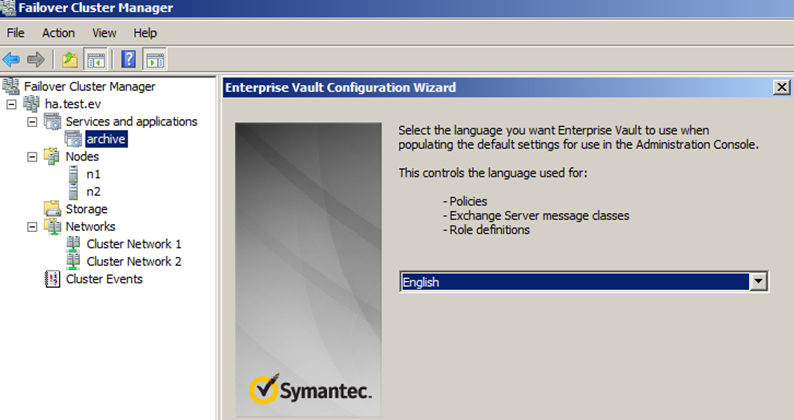Collapse the ha.test.ev cluster node
794x420 pixels.
point(11,104)
